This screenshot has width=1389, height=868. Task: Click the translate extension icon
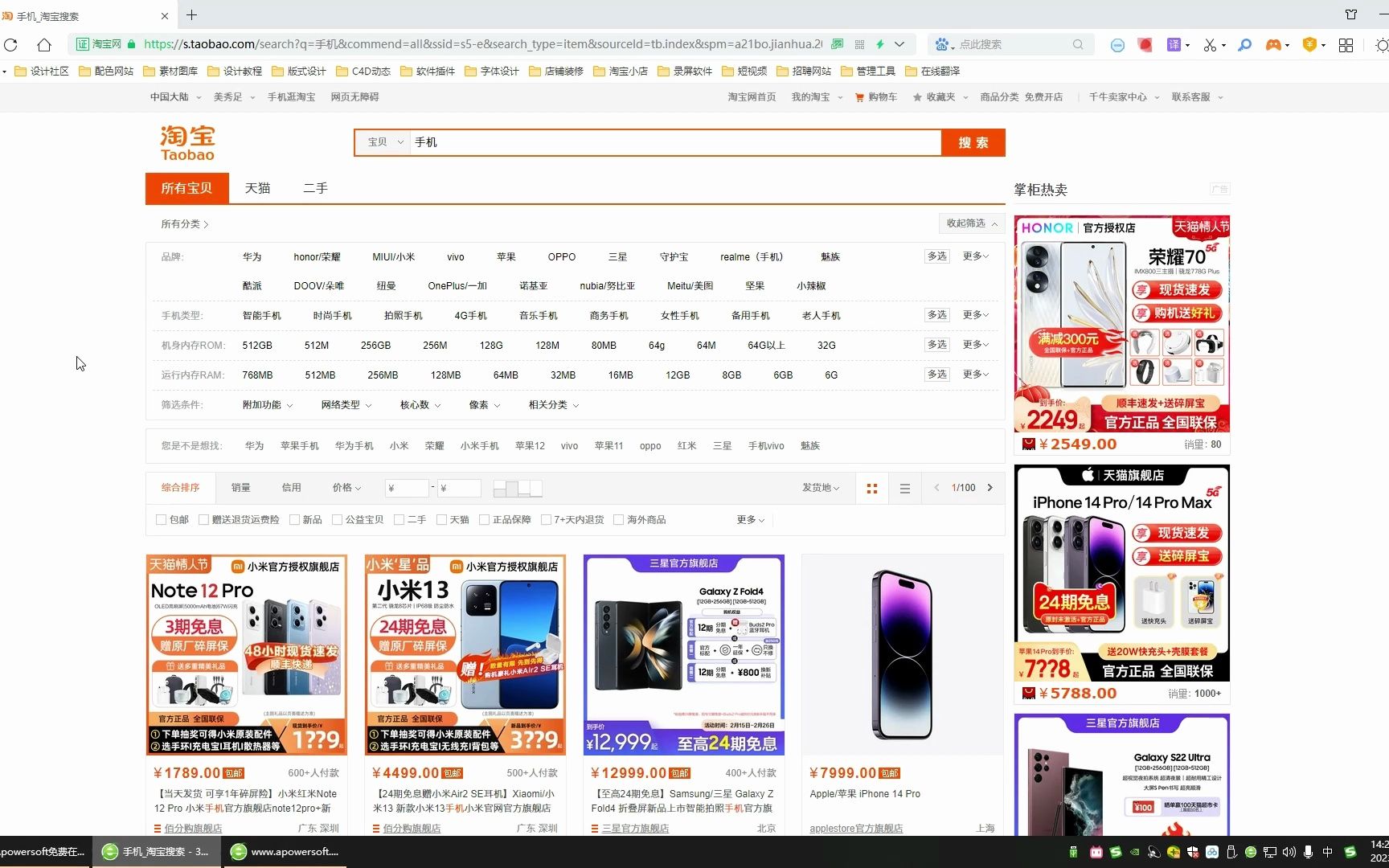point(1174,45)
